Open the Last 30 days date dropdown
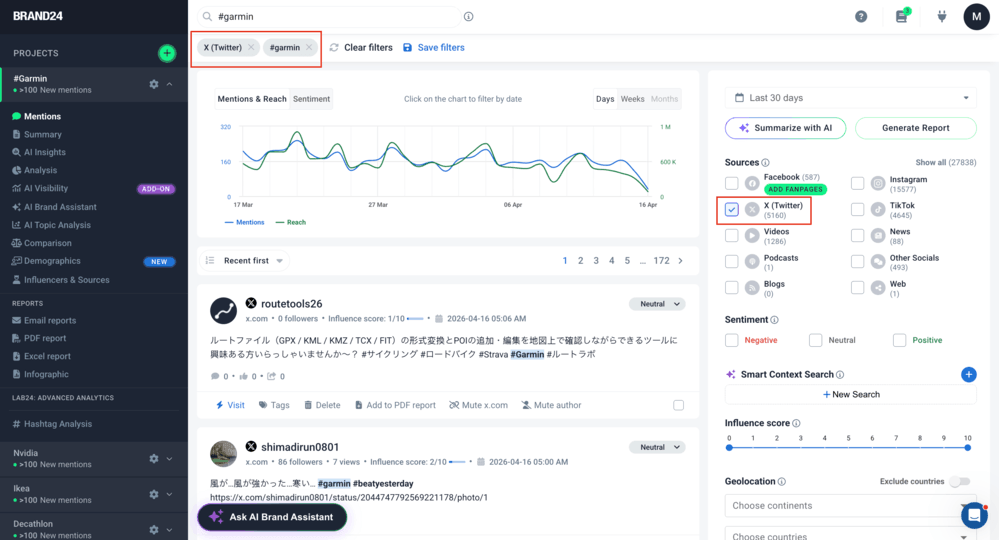This screenshot has height=540, width=999. 851,98
